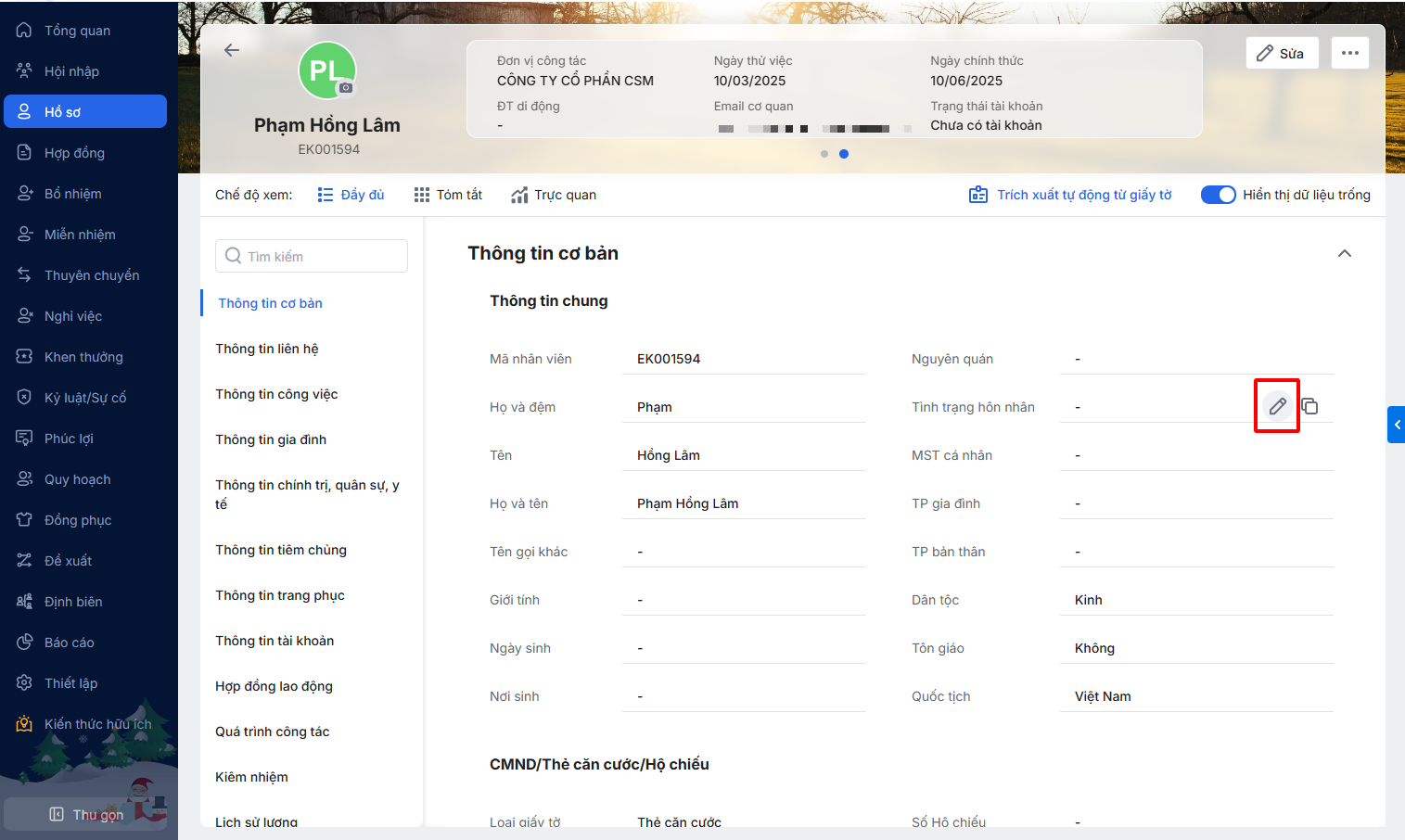The height and width of the screenshot is (840, 1405).
Task: Open Thông tin trang phục section
Action: click(280, 595)
